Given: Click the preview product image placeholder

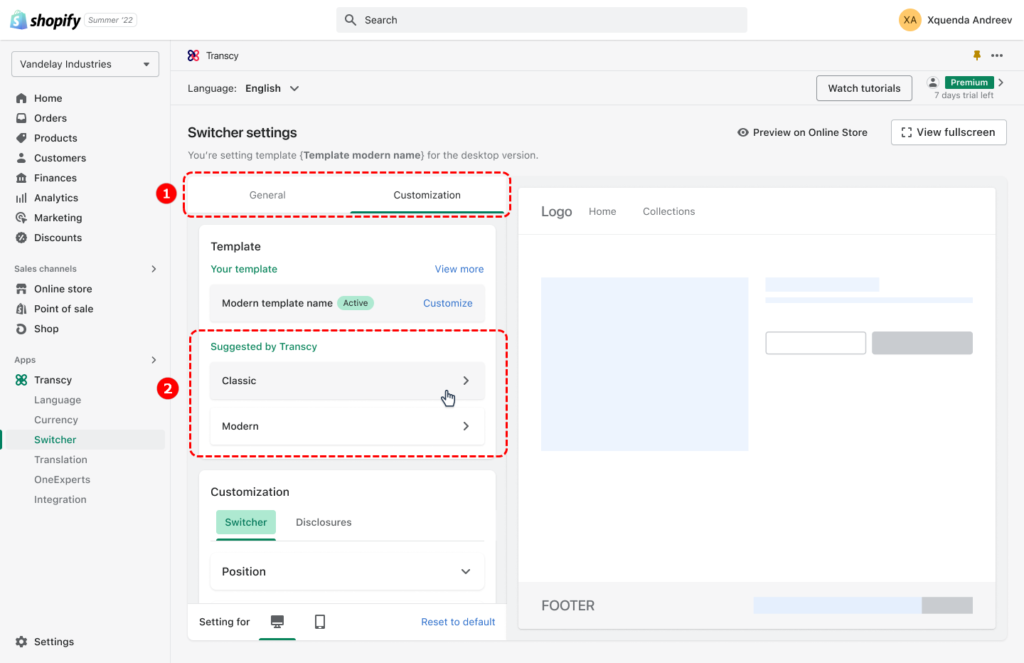Looking at the screenshot, I should point(645,364).
